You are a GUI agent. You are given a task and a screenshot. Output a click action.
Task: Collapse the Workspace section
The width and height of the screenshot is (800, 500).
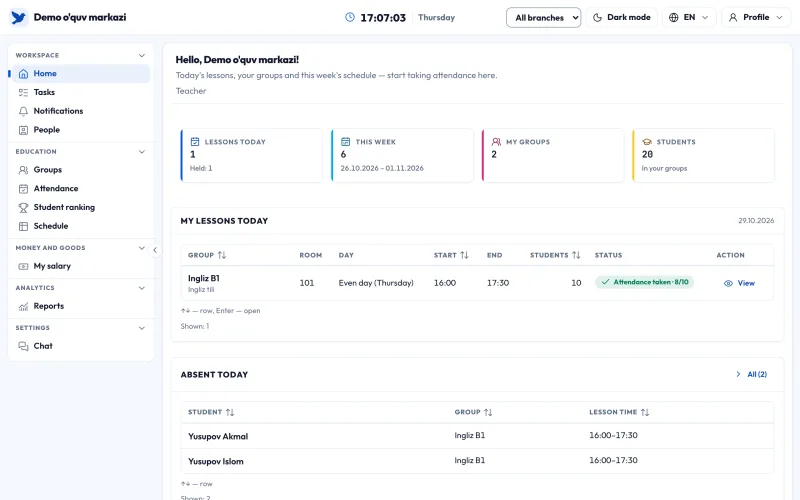pos(142,55)
